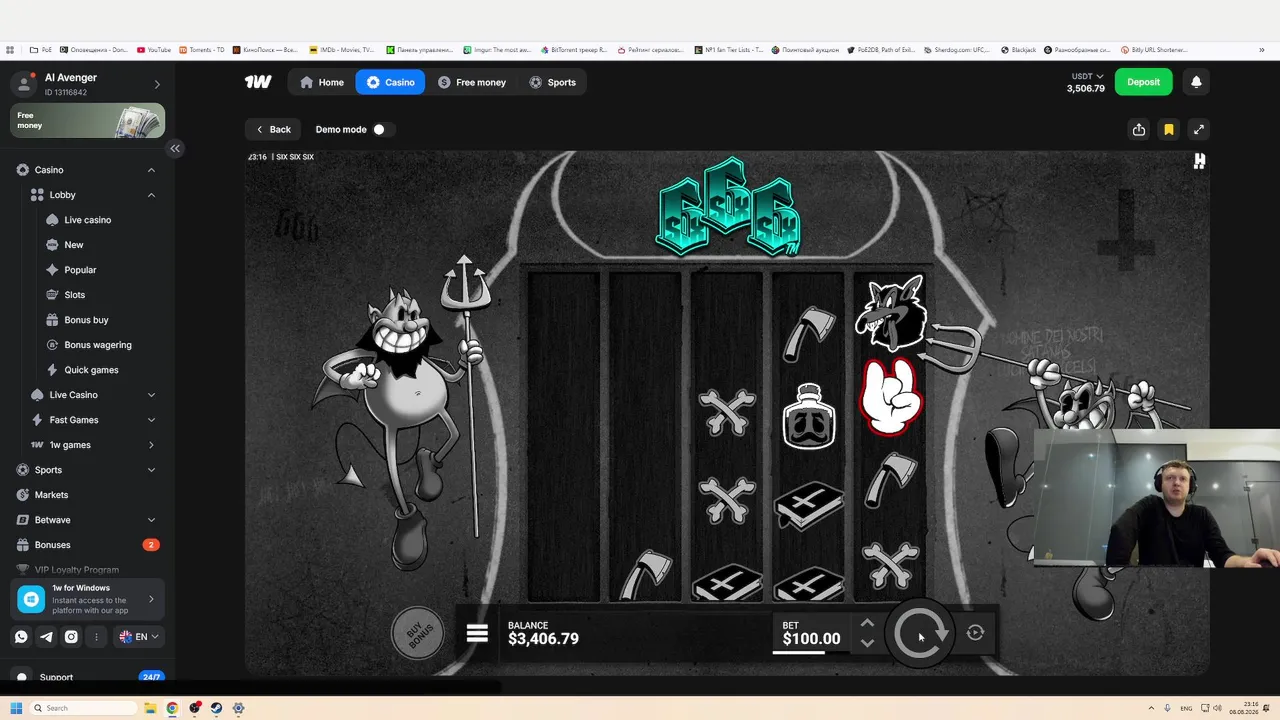The image size is (1280, 720).
Task: Open Bonus wagering category
Action: pyautogui.click(x=98, y=345)
